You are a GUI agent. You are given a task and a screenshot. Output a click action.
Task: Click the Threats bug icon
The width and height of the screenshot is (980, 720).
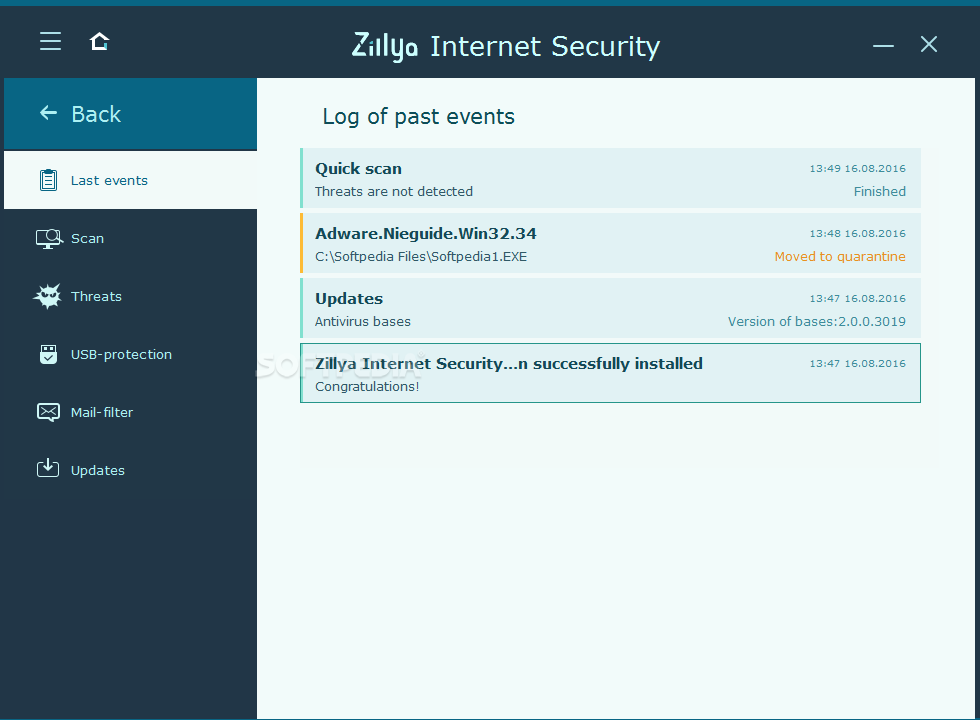click(48, 296)
